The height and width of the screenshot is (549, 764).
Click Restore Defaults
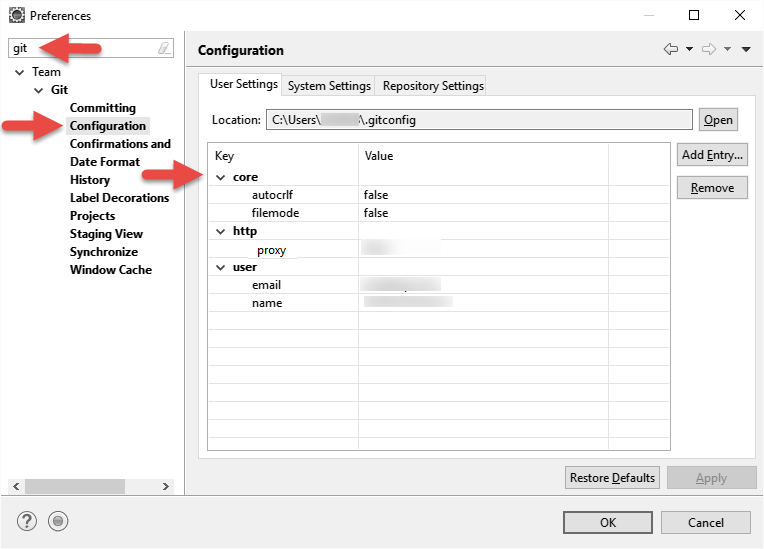(612, 478)
